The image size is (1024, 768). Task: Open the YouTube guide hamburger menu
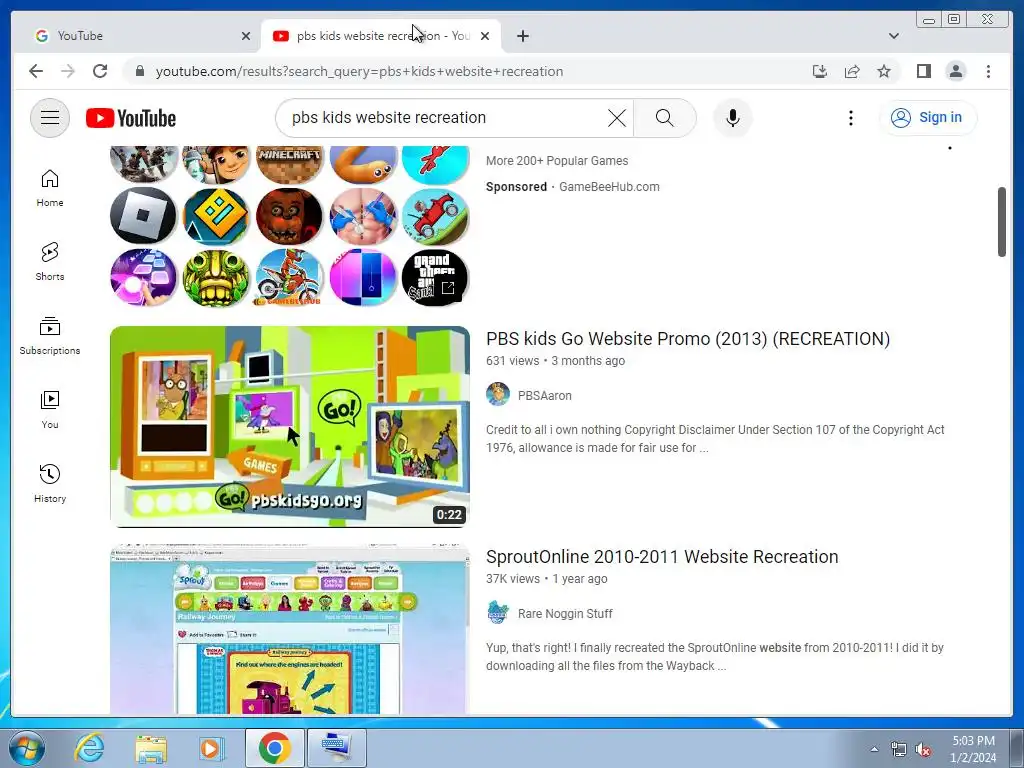(50, 118)
